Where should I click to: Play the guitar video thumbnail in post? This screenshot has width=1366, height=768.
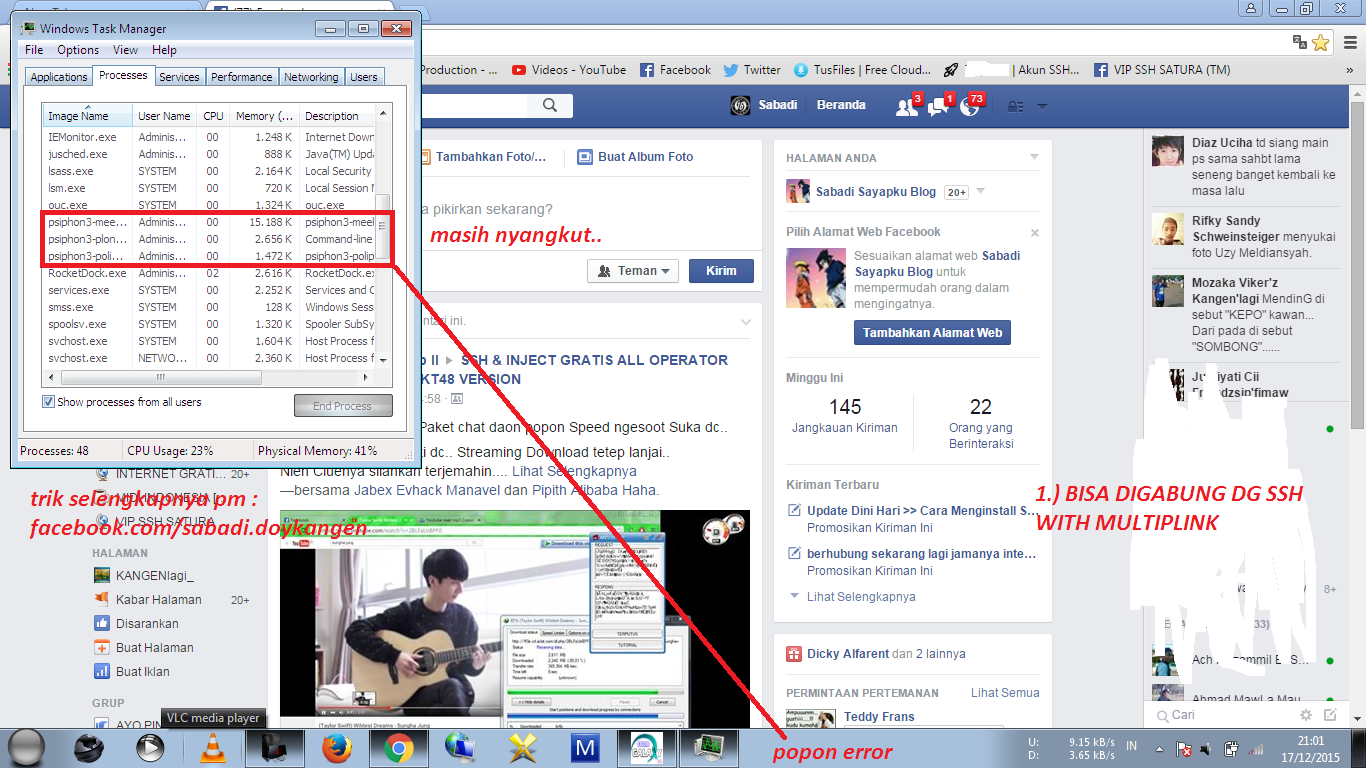(x=515, y=619)
